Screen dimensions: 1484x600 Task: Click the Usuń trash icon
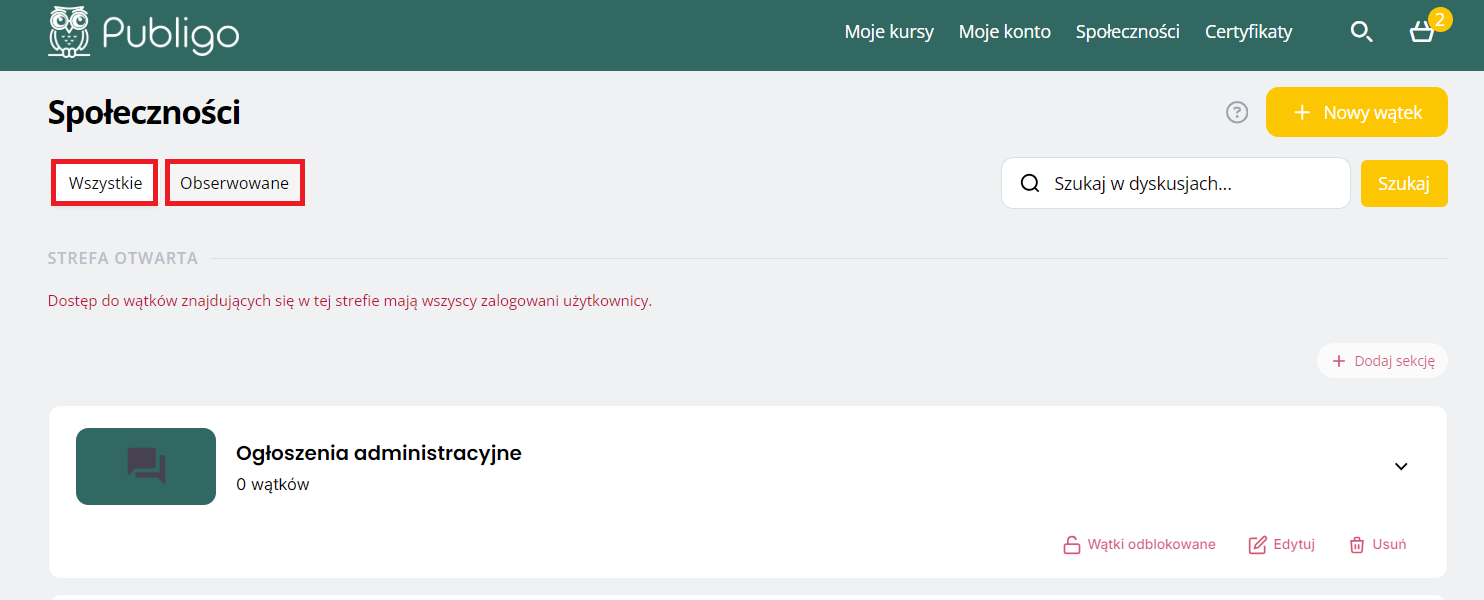pos(1357,545)
